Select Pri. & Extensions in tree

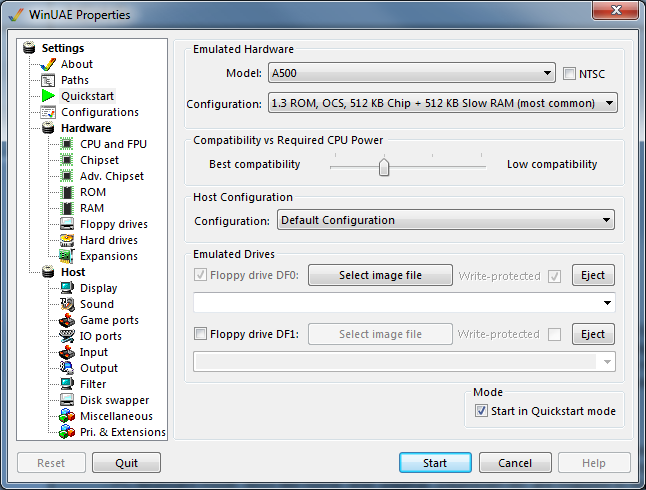tap(122, 432)
